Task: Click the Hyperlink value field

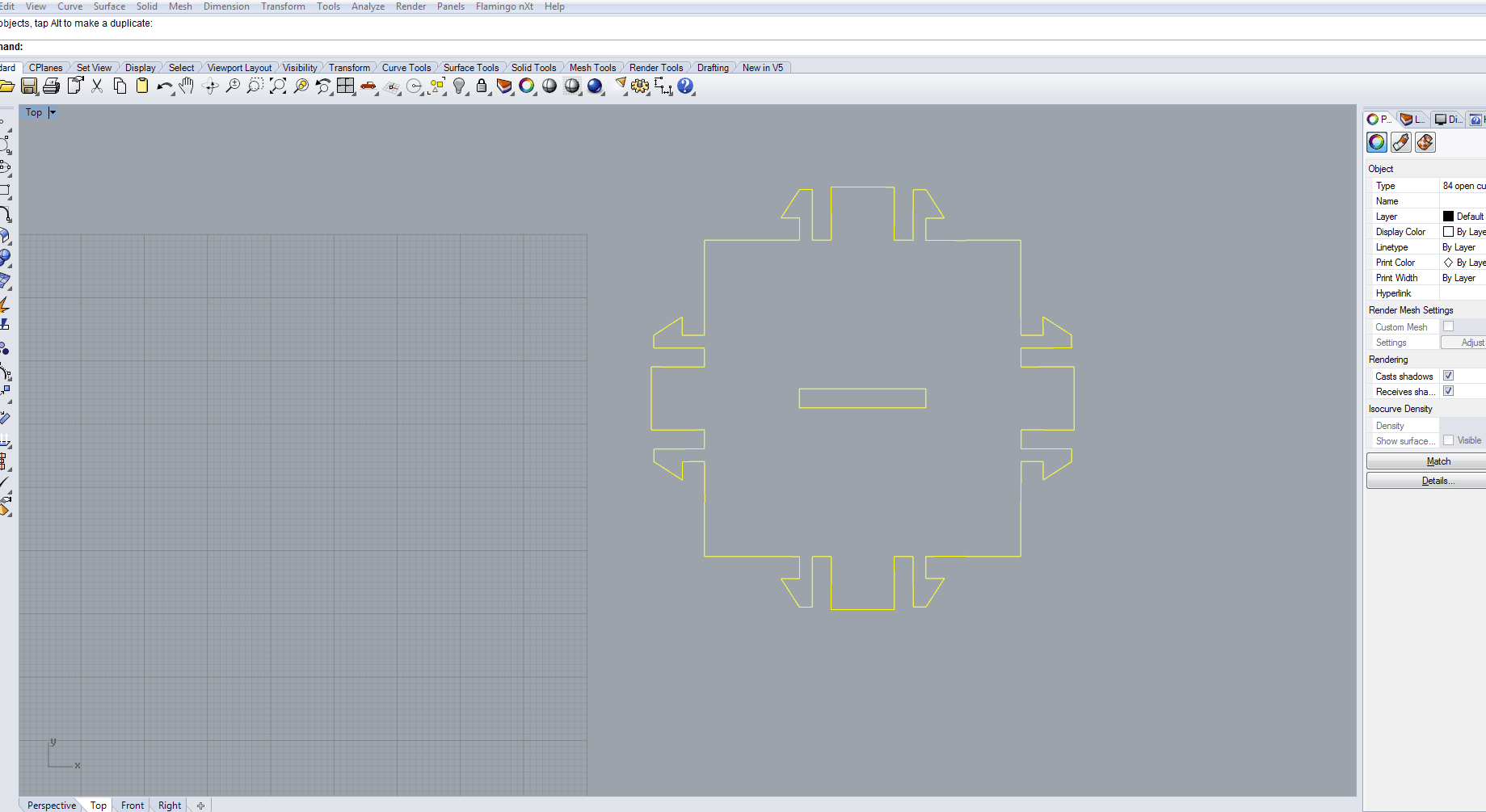Action: tap(1463, 293)
